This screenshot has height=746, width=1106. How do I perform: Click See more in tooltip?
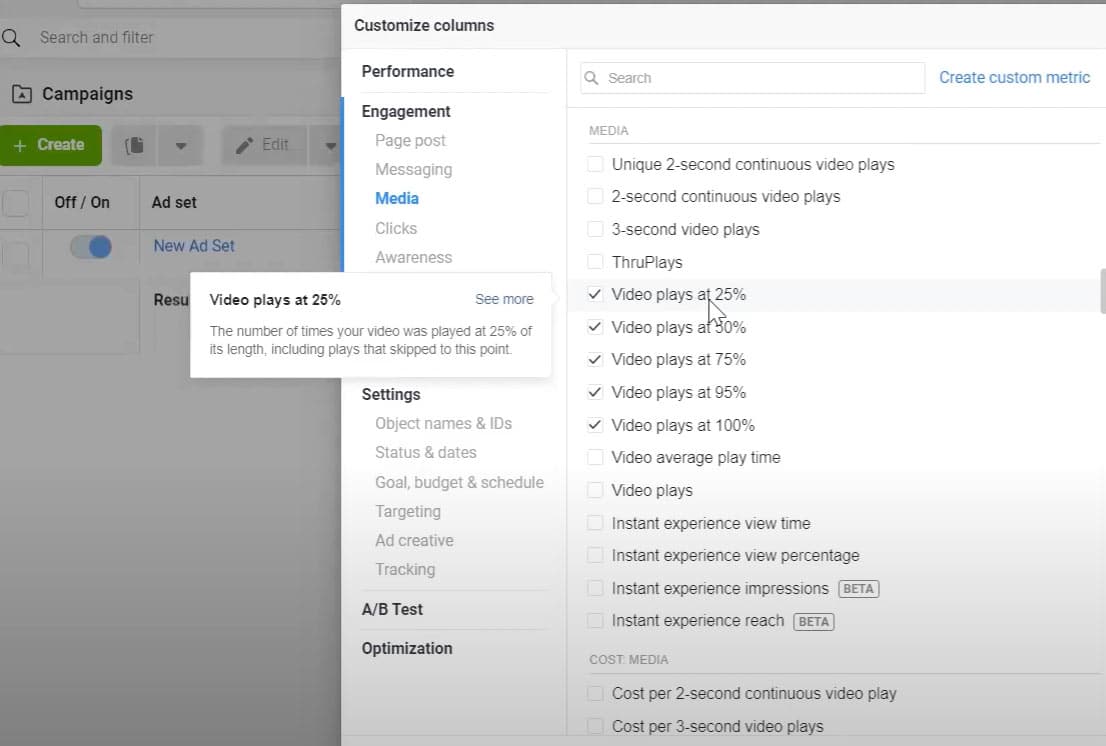click(x=504, y=299)
